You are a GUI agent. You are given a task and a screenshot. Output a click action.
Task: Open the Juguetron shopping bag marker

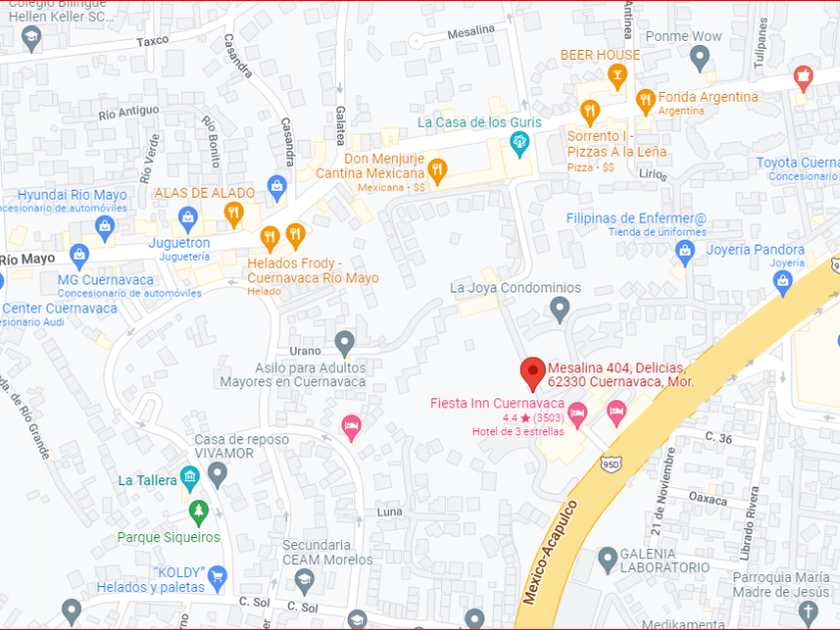tap(188, 221)
